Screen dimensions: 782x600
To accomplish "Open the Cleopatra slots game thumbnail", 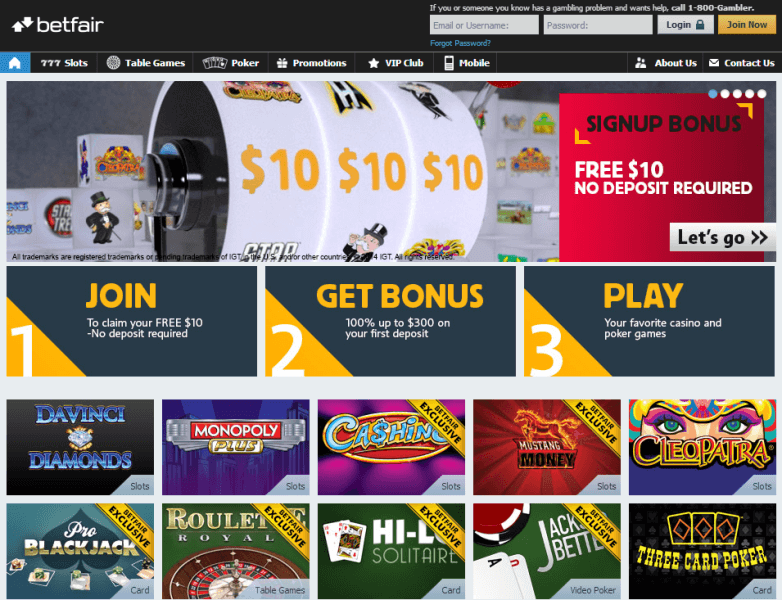I will [702, 447].
